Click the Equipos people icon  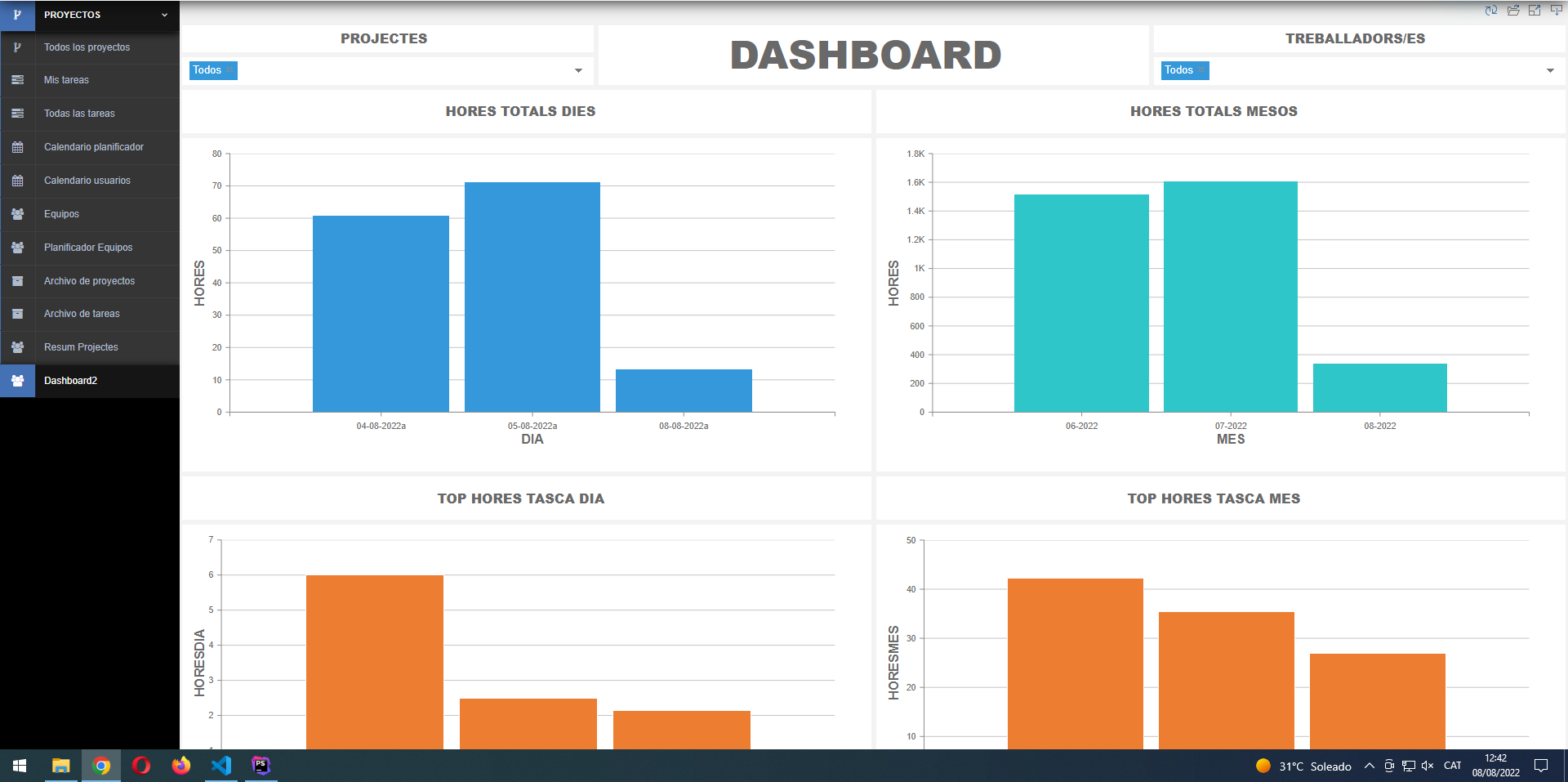pyautogui.click(x=17, y=214)
